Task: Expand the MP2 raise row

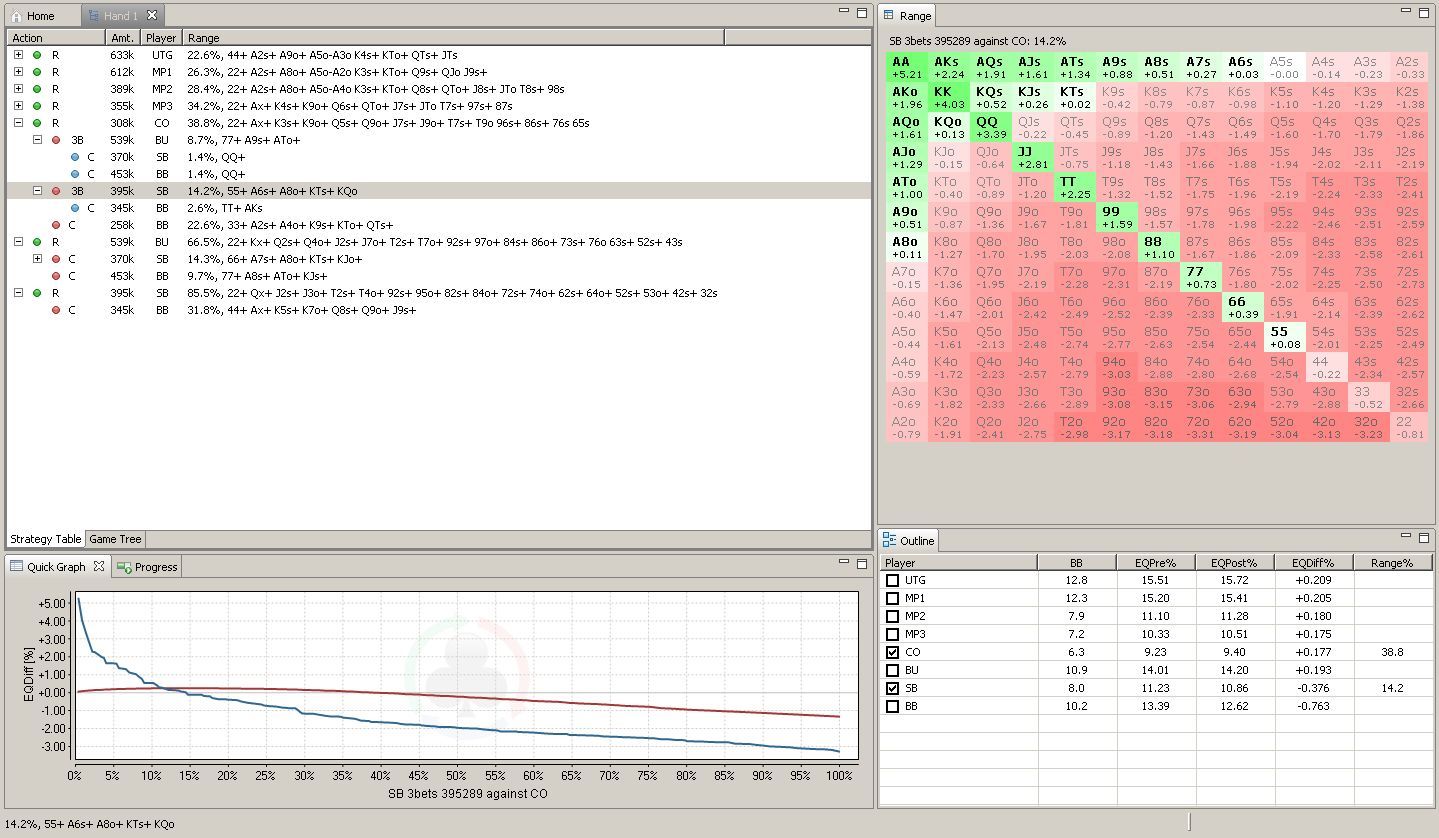Action: (18, 89)
